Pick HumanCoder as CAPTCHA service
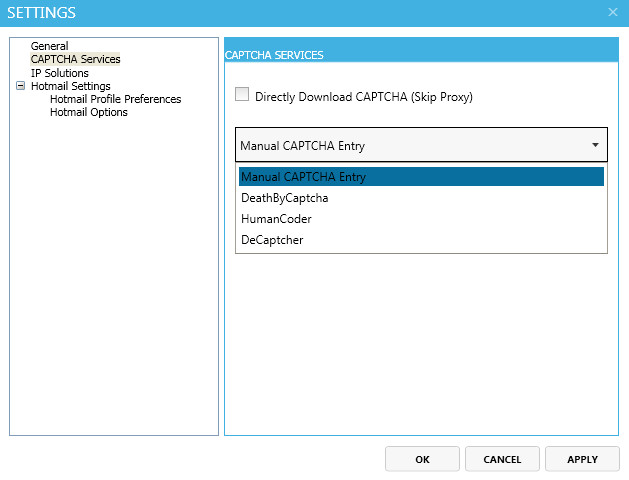629x480 pixels. coord(276,219)
